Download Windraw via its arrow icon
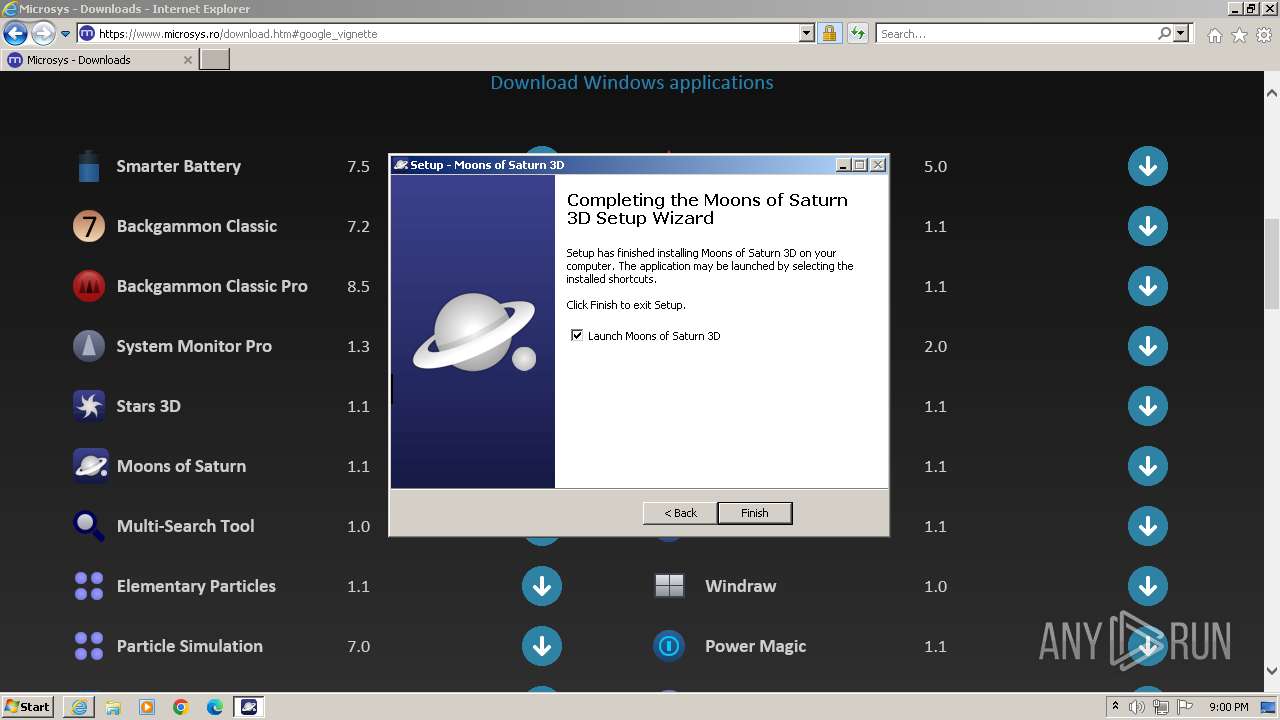This screenshot has width=1280, height=720. pyautogui.click(x=1148, y=586)
